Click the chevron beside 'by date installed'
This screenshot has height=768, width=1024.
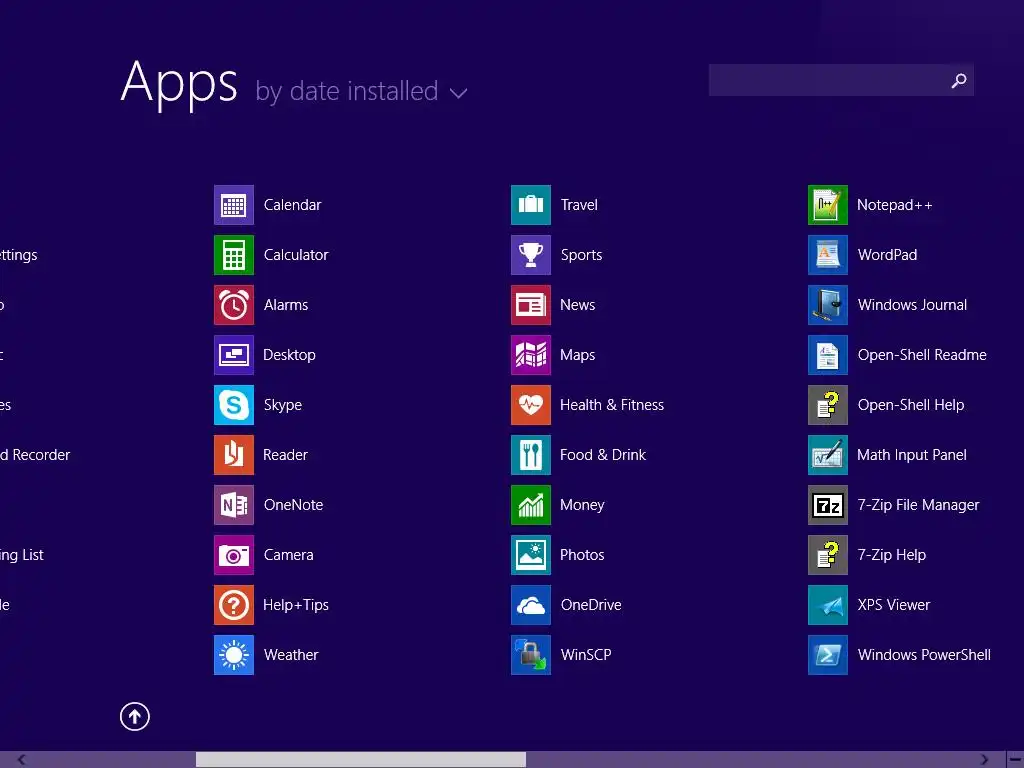click(458, 93)
